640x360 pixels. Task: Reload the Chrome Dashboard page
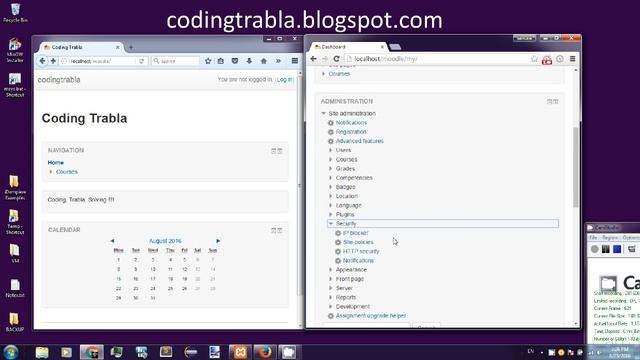(x=336, y=59)
